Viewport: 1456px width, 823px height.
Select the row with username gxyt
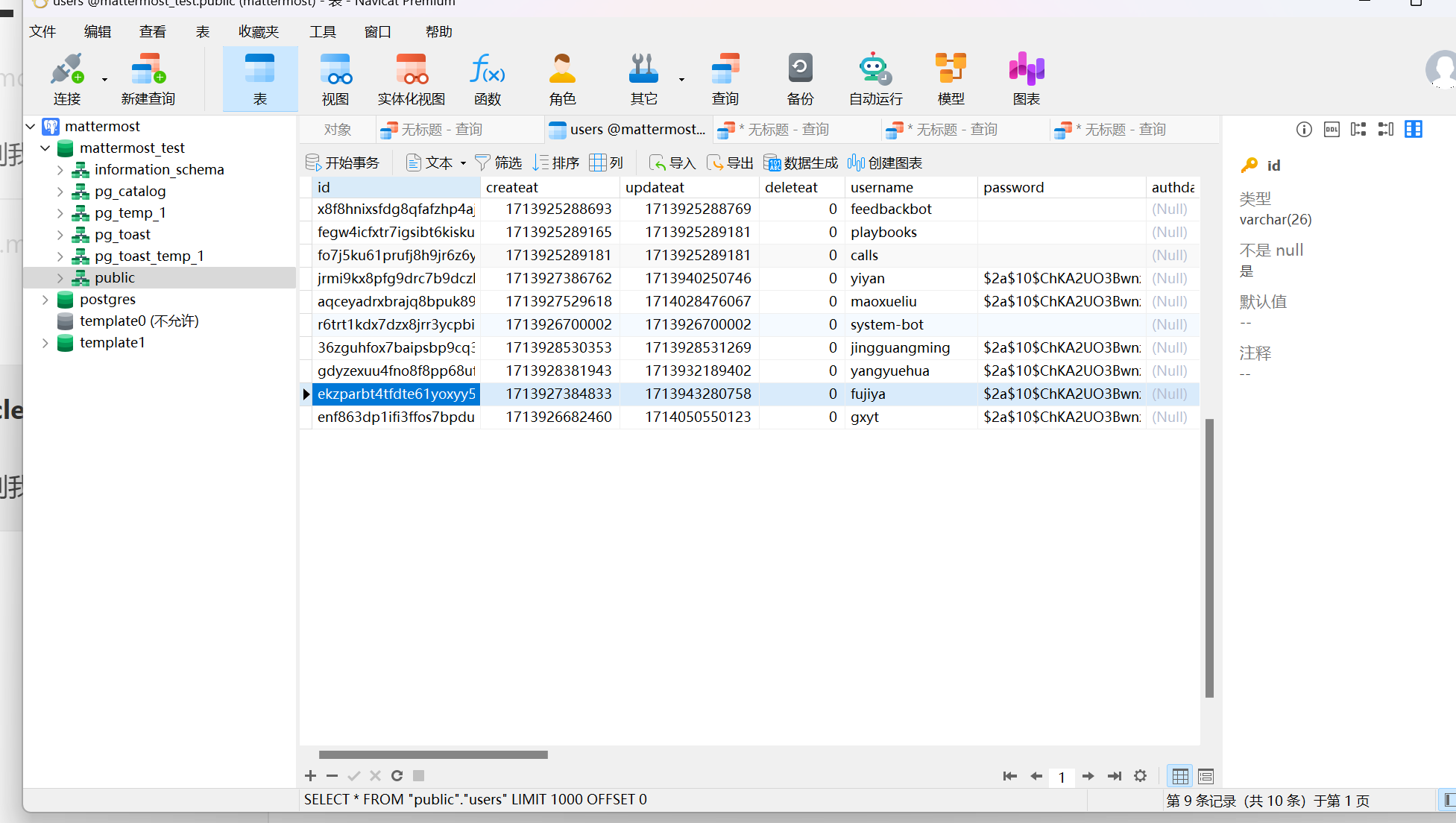(864, 417)
